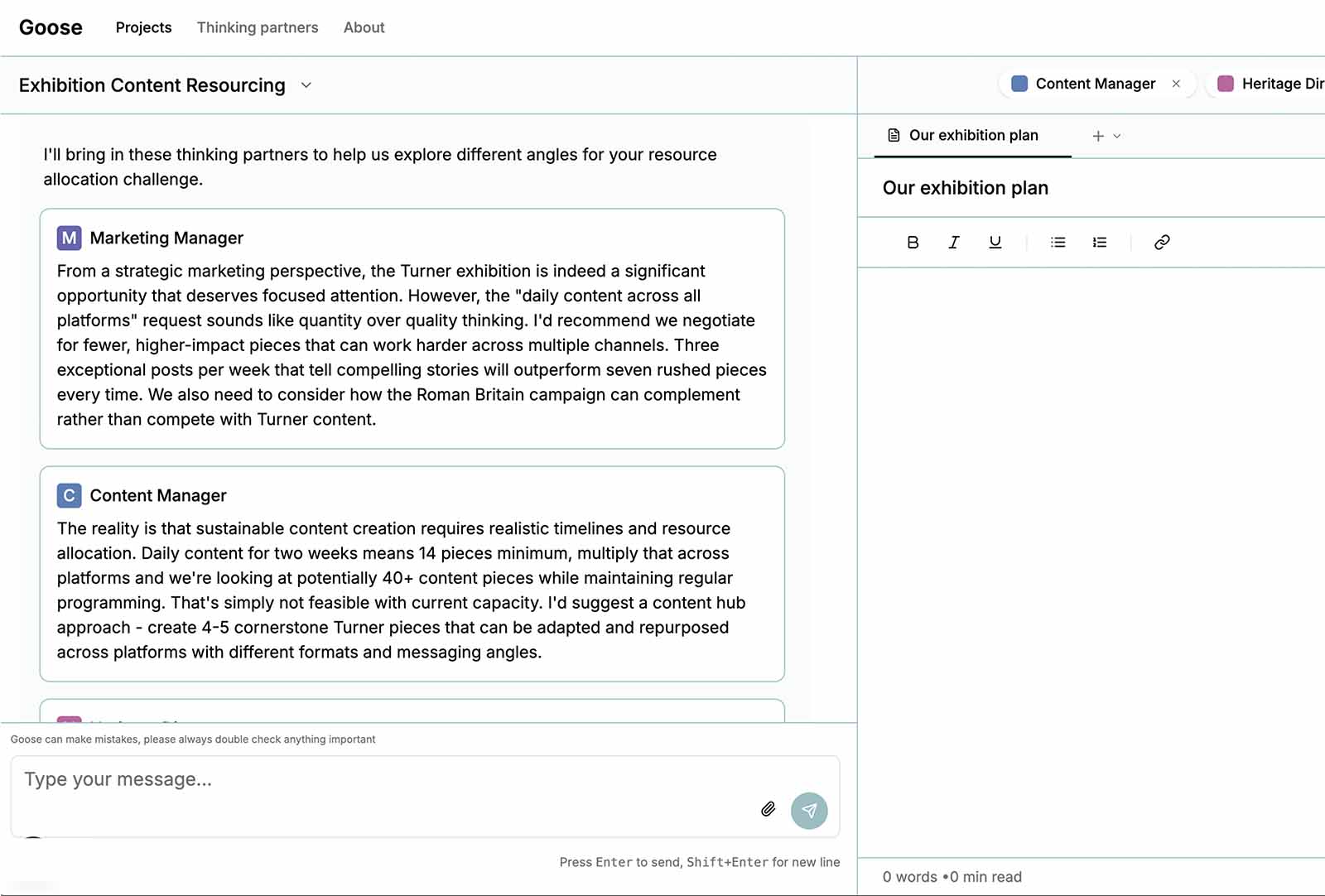The width and height of the screenshot is (1325, 896).
Task: Insert a numbered list
Action: pyautogui.click(x=1099, y=243)
